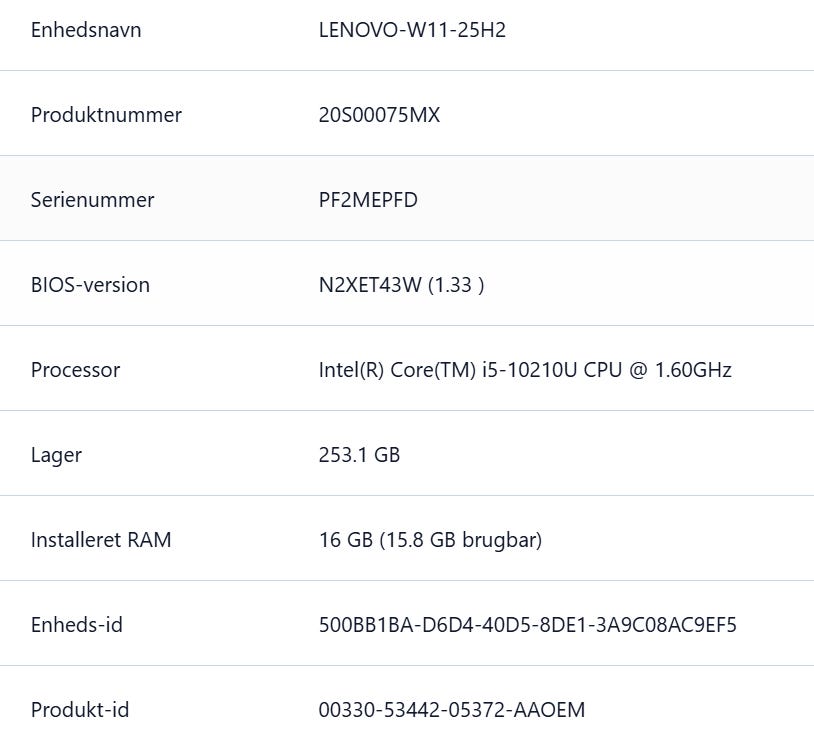Viewport: 814px width, 740px height.
Task: Select product ID 00330-53442-05372-AAOEM
Action: [x=452, y=710]
